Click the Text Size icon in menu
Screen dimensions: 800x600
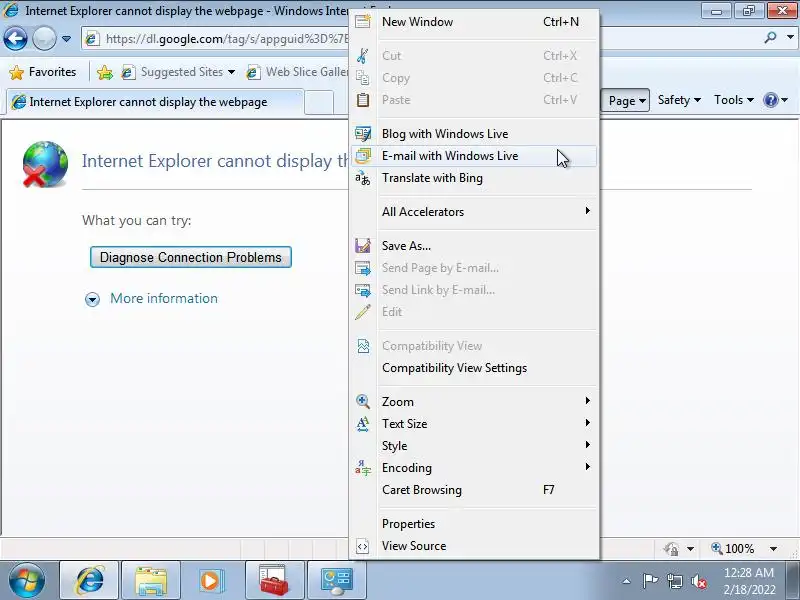point(363,423)
